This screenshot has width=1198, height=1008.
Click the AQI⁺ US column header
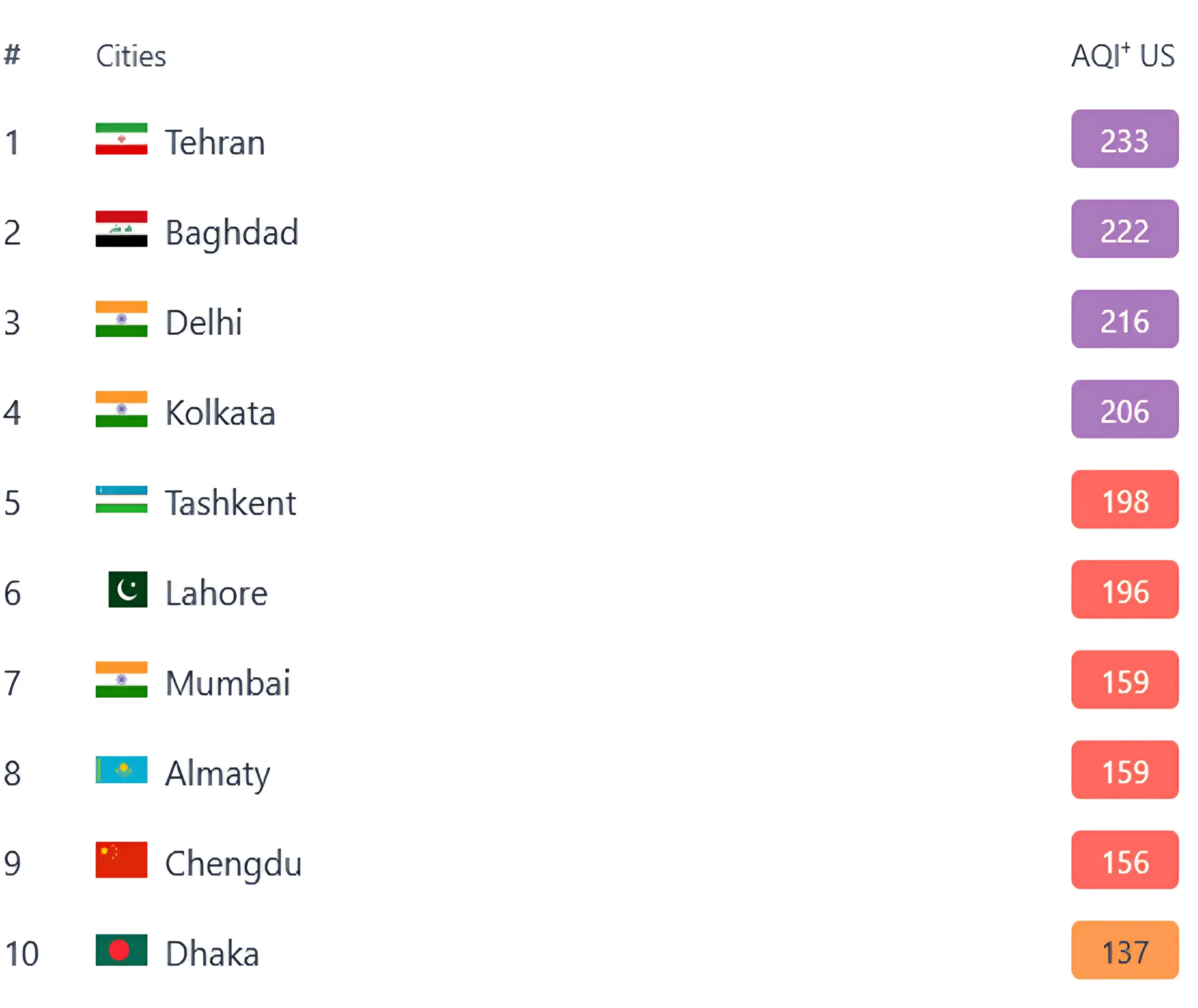[x=1123, y=56]
